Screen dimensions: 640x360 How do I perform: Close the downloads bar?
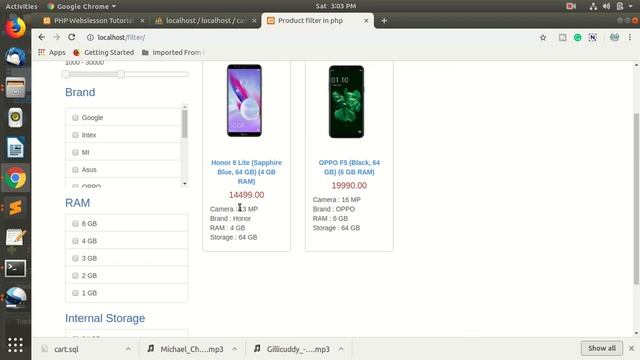[631, 348]
